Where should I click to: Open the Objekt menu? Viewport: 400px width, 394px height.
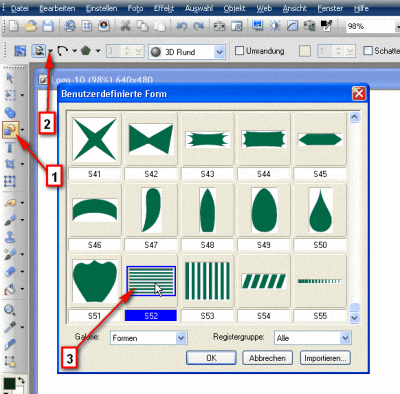235,8
